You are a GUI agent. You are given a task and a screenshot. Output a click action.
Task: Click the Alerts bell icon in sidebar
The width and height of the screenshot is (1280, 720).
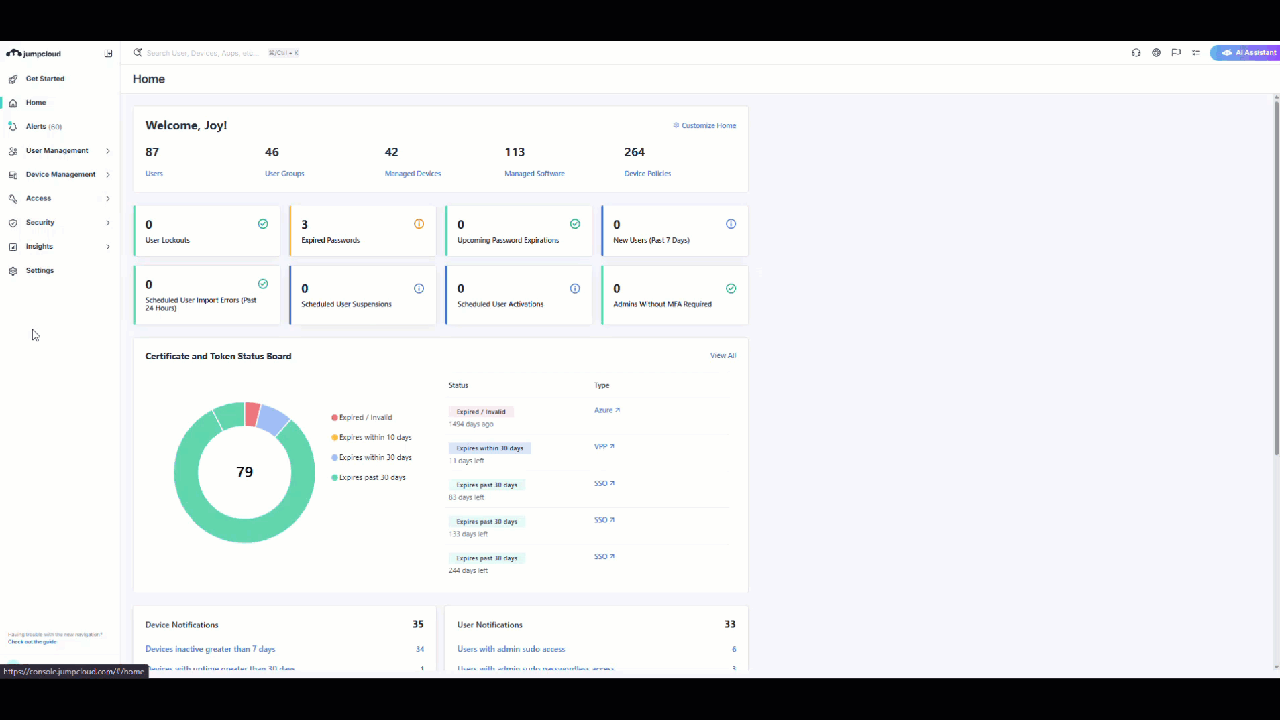pos(13,127)
